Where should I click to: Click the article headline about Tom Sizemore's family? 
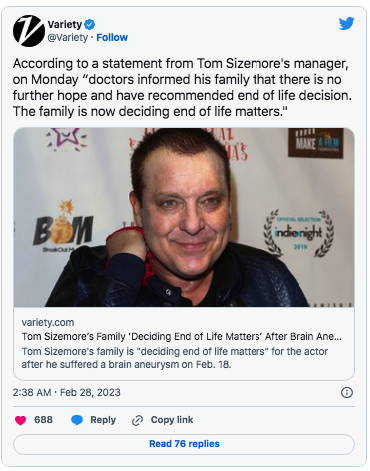pyautogui.click(x=182, y=336)
